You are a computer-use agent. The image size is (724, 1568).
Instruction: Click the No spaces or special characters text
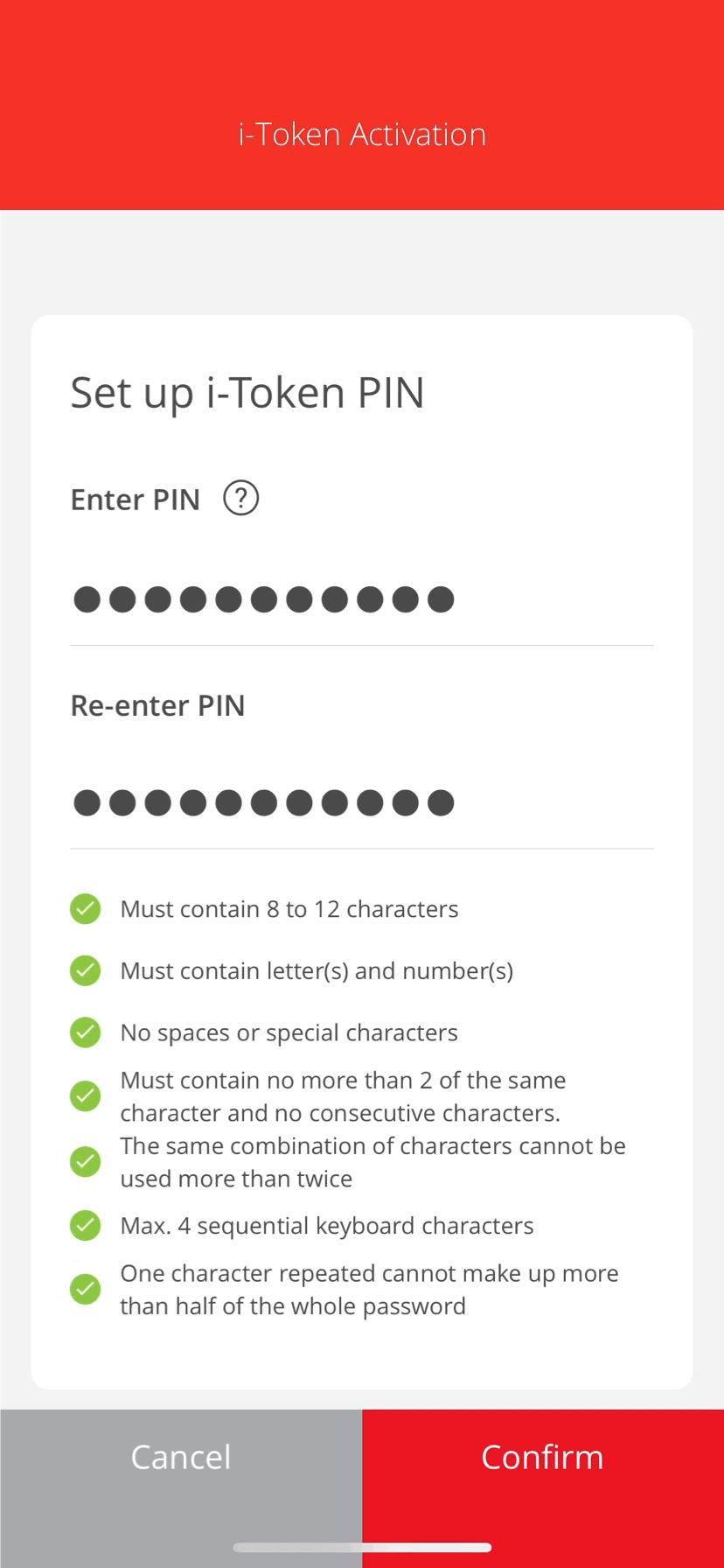pyautogui.click(x=289, y=1033)
